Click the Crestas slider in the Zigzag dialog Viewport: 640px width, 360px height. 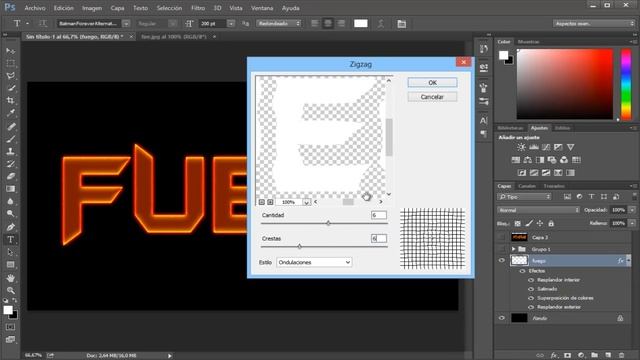tap(300, 247)
